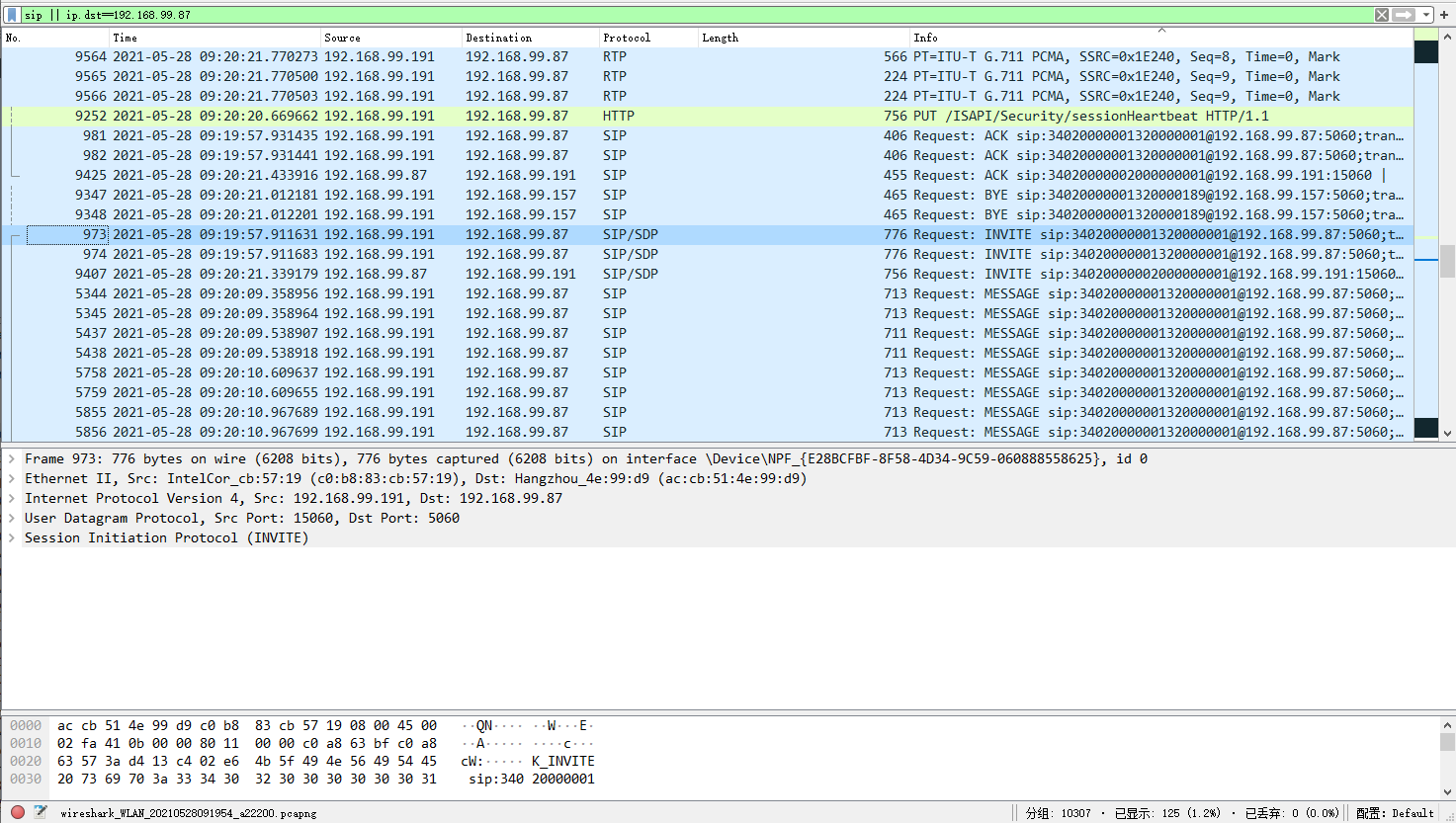Sort packets by the Destination column
Image resolution: width=1456 pixels, height=823 pixels.
(x=530, y=38)
